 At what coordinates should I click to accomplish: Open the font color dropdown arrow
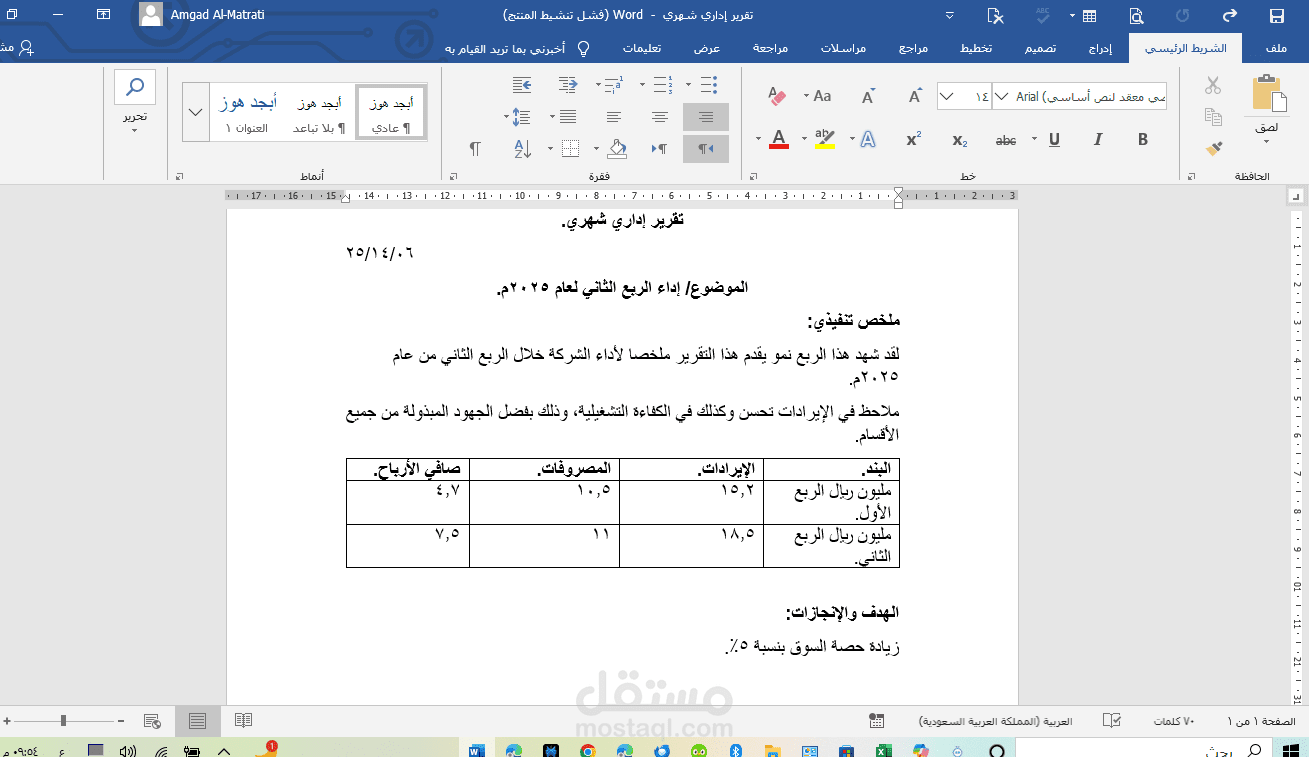(x=758, y=140)
